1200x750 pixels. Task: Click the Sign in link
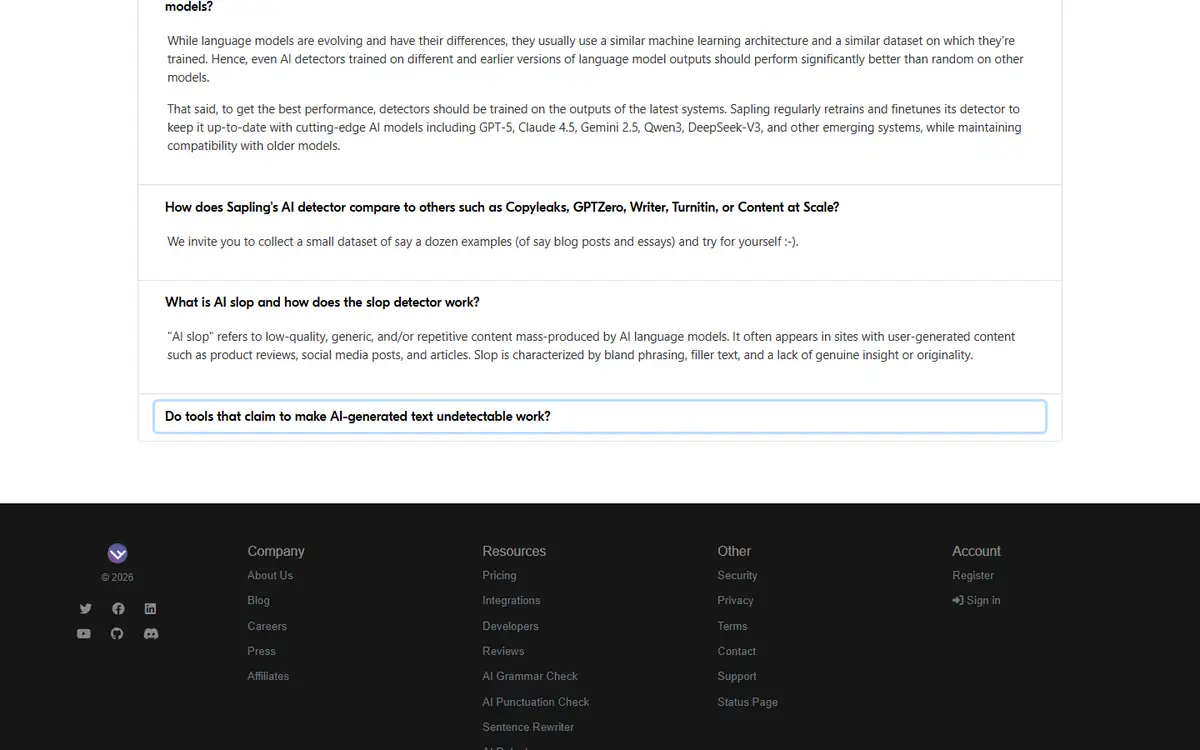pyautogui.click(x=976, y=600)
